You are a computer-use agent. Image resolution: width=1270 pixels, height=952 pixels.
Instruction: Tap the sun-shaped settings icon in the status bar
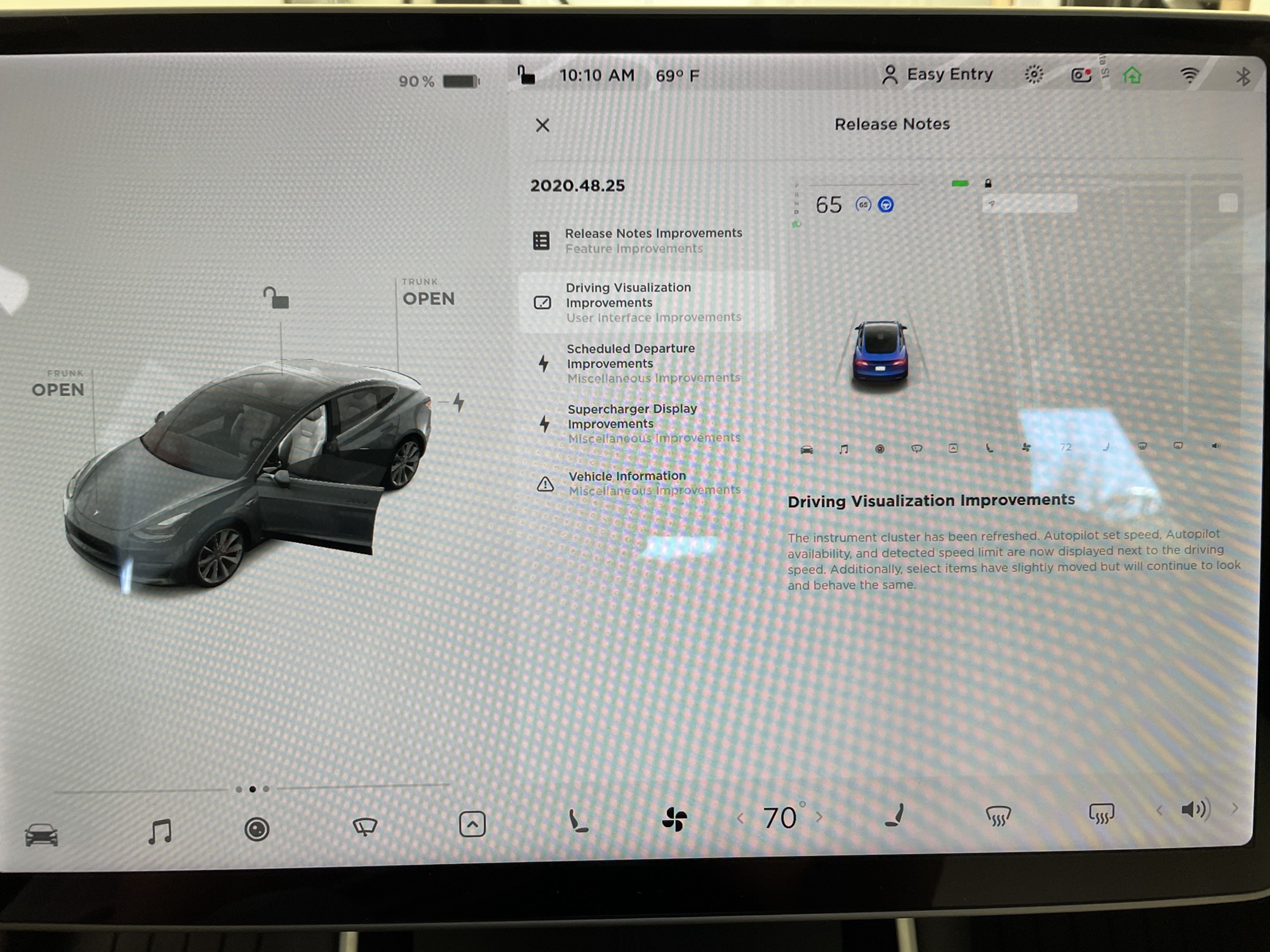pyautogui.click(x=1034, y=75)
